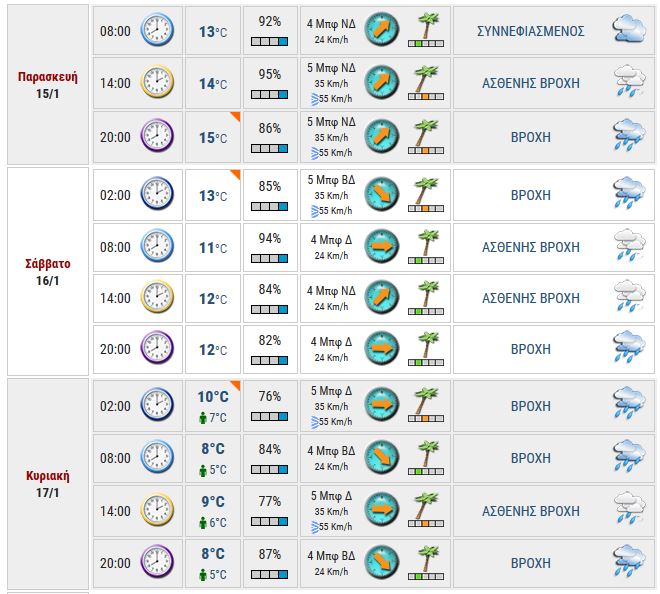Click the palm tree icon in Sunday 02:00 row
This screenshot has width=660, height=594.
(427, 401)
